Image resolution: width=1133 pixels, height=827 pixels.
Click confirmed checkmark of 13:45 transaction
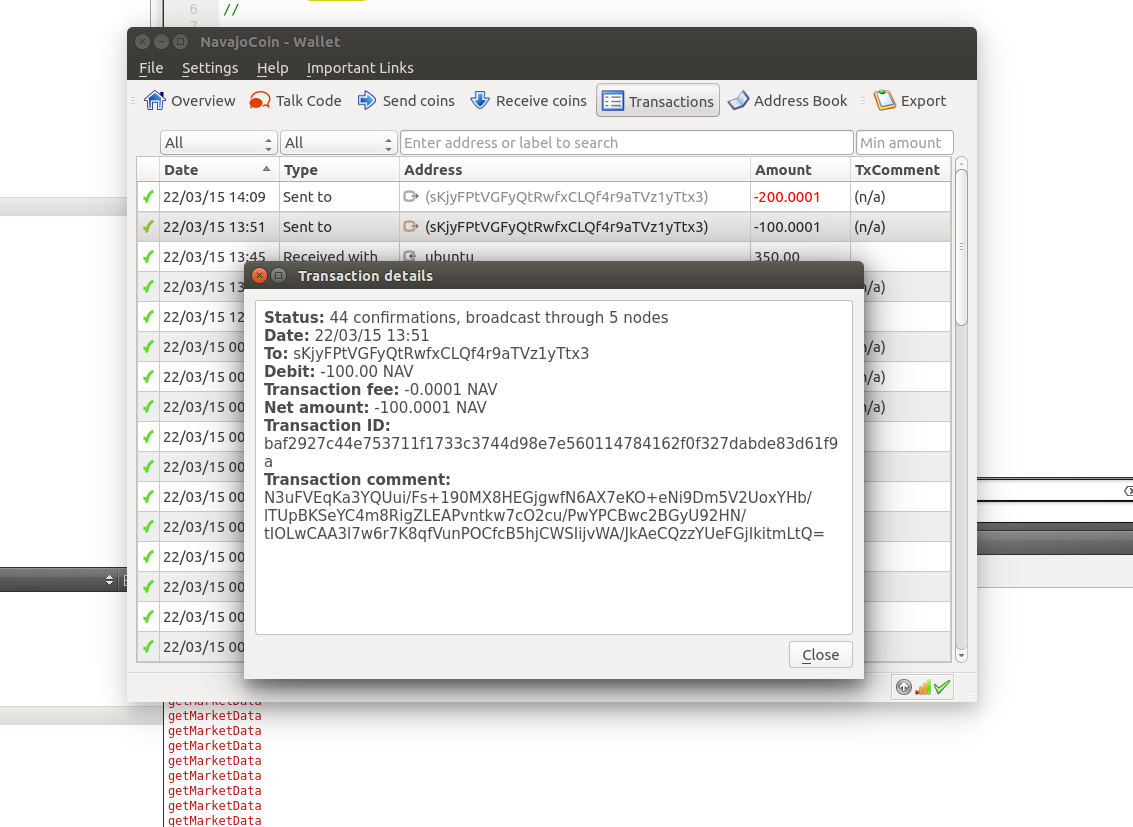[x=148, y=257]
